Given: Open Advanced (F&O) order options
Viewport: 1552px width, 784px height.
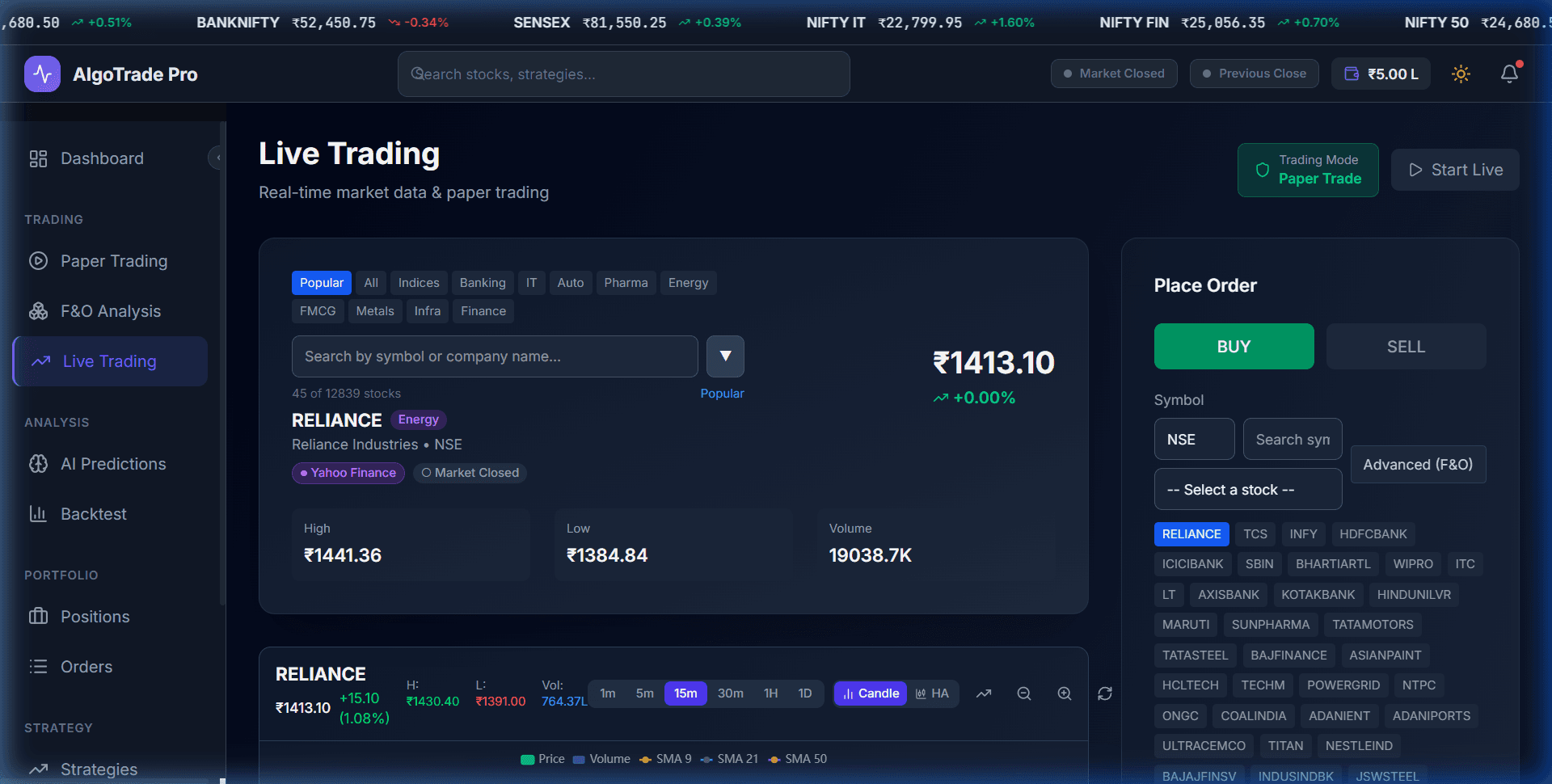Looking at the screenshot, I should click(1418, 464).
